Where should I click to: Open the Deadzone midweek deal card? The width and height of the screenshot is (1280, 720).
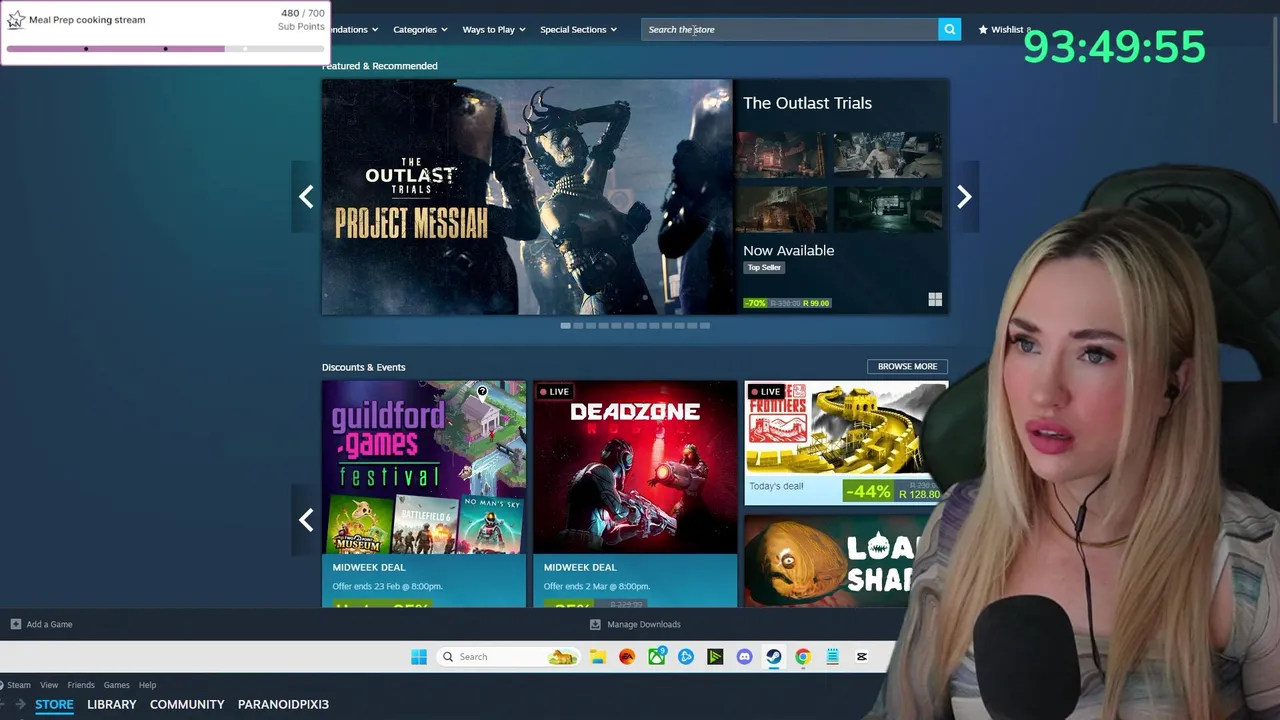635,493
